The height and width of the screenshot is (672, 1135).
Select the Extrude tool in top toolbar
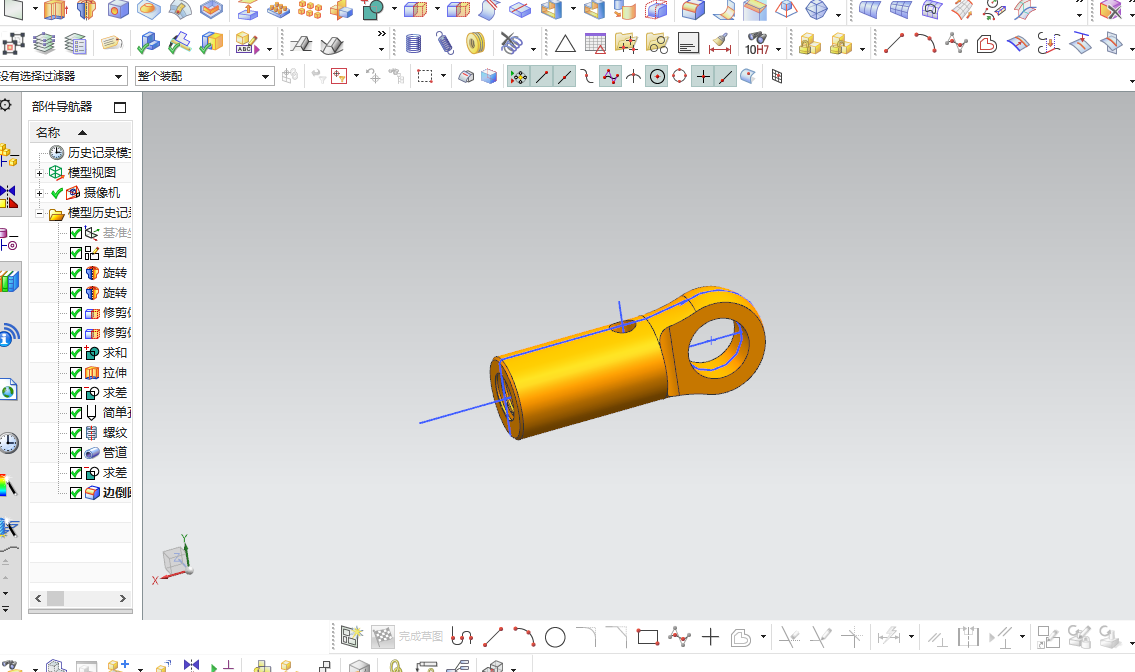tap(56, 9)
